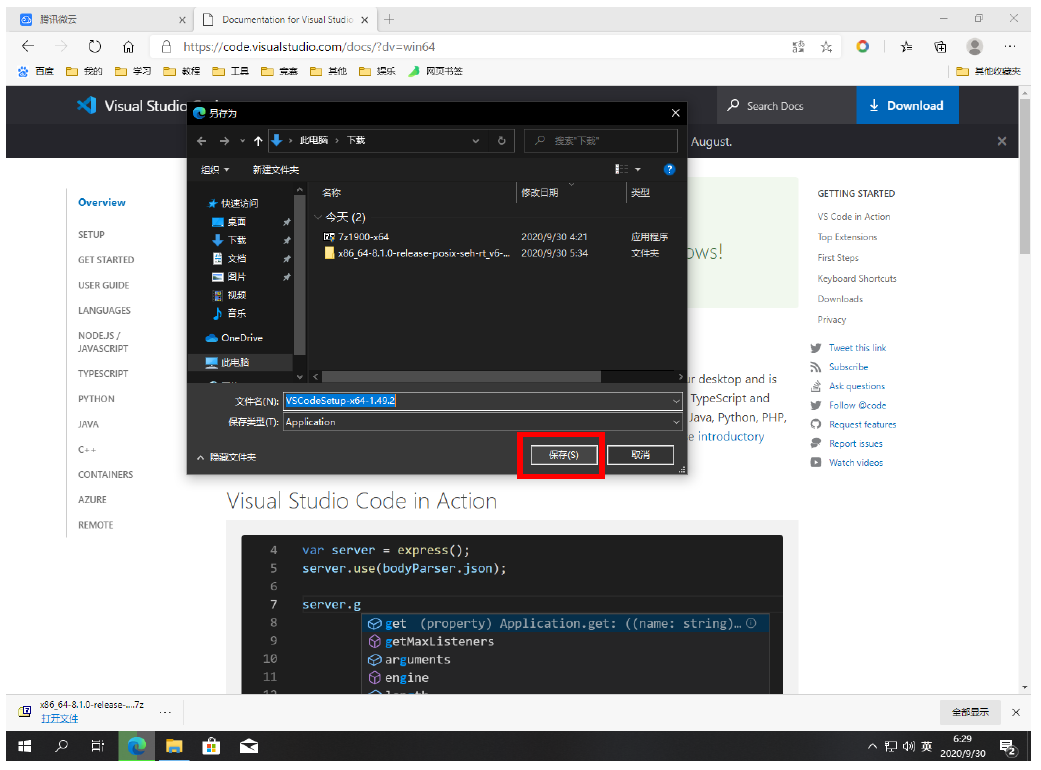Open the save type Application dropdown
The image size is (1041, 770).
tap(676, 422)
